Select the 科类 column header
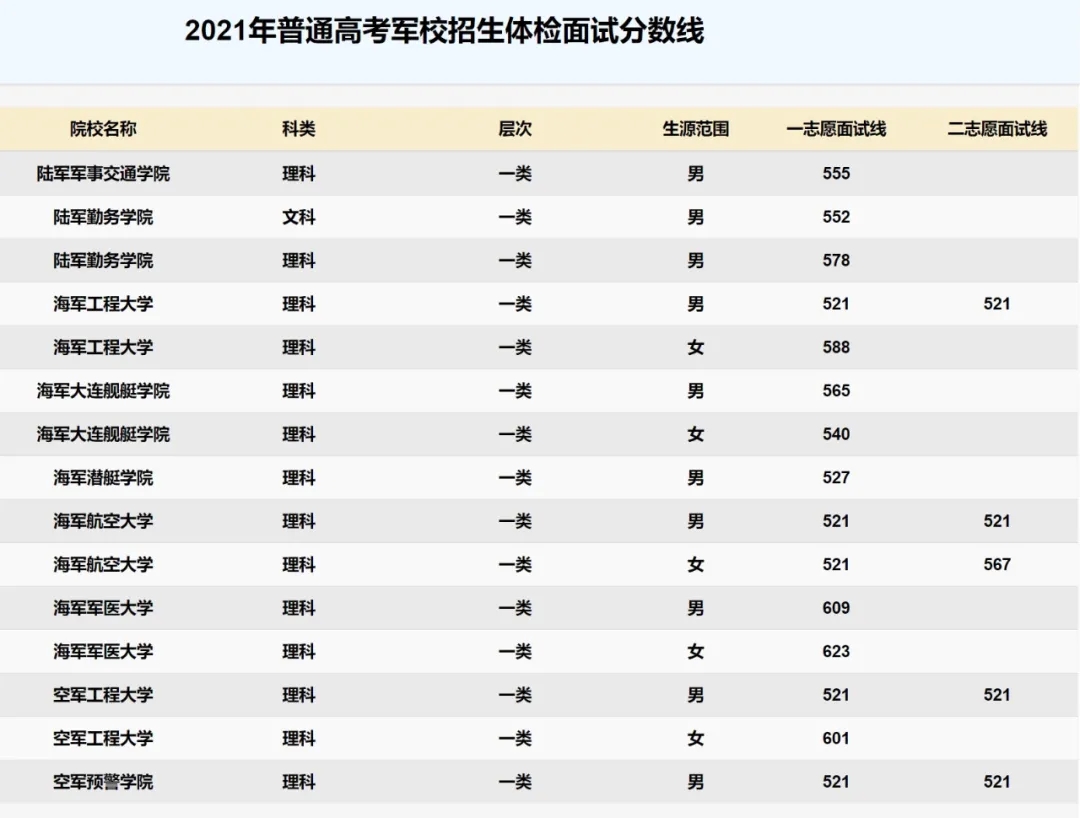 point(299,129)
